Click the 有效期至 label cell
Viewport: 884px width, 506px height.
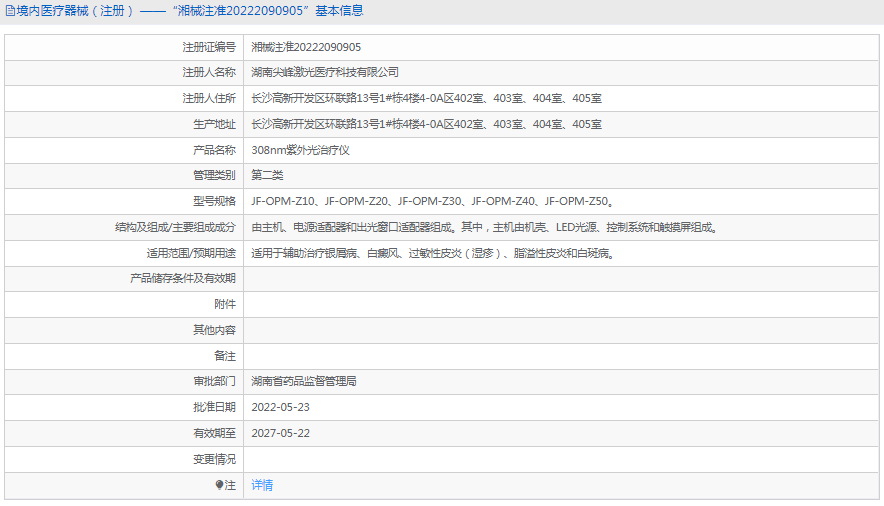(x=125, y=433)
